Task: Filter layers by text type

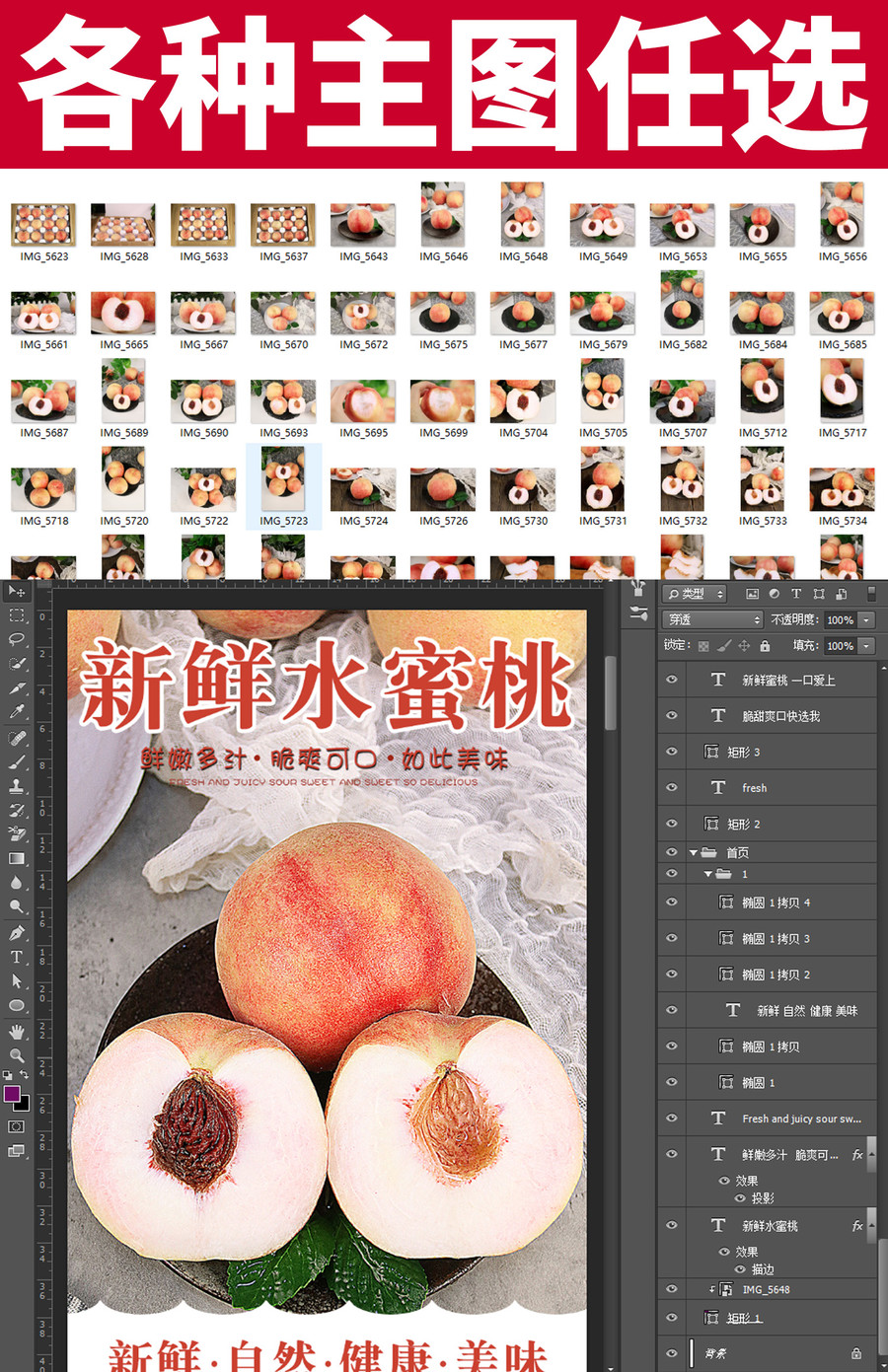Action: click(x=796, y=594)
